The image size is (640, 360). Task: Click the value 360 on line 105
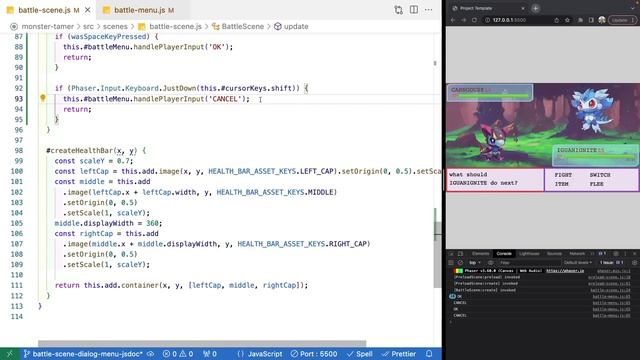coord(152,223)
